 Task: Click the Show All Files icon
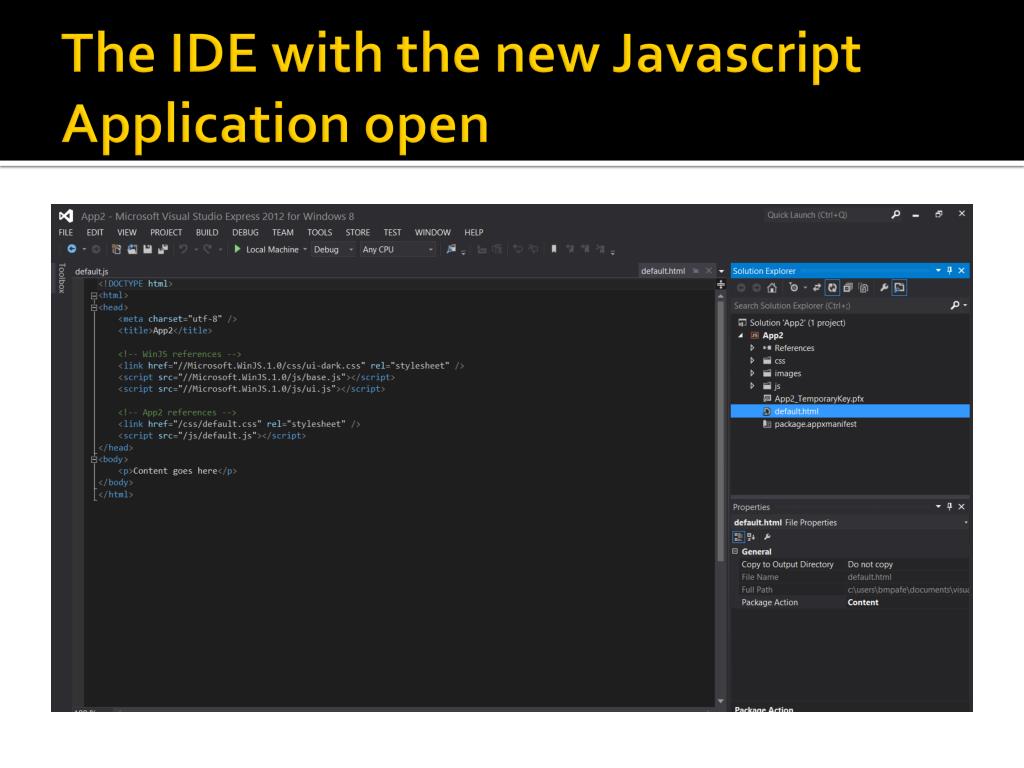[863, 288]
